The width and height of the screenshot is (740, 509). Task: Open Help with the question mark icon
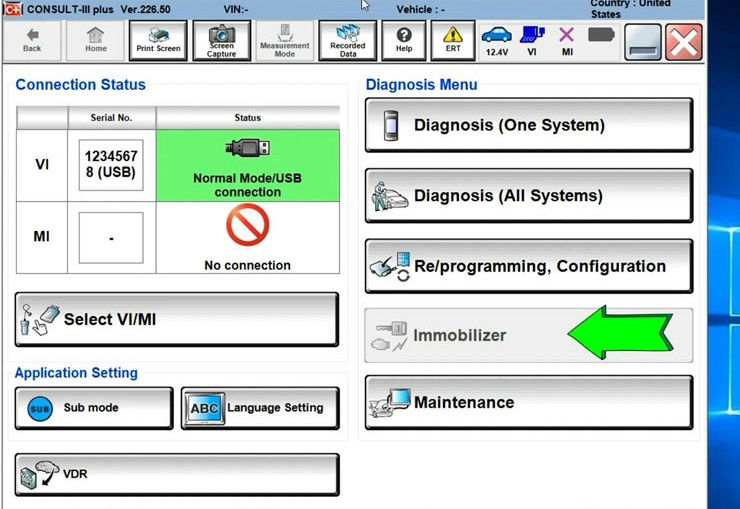click(x=404, y=41)
